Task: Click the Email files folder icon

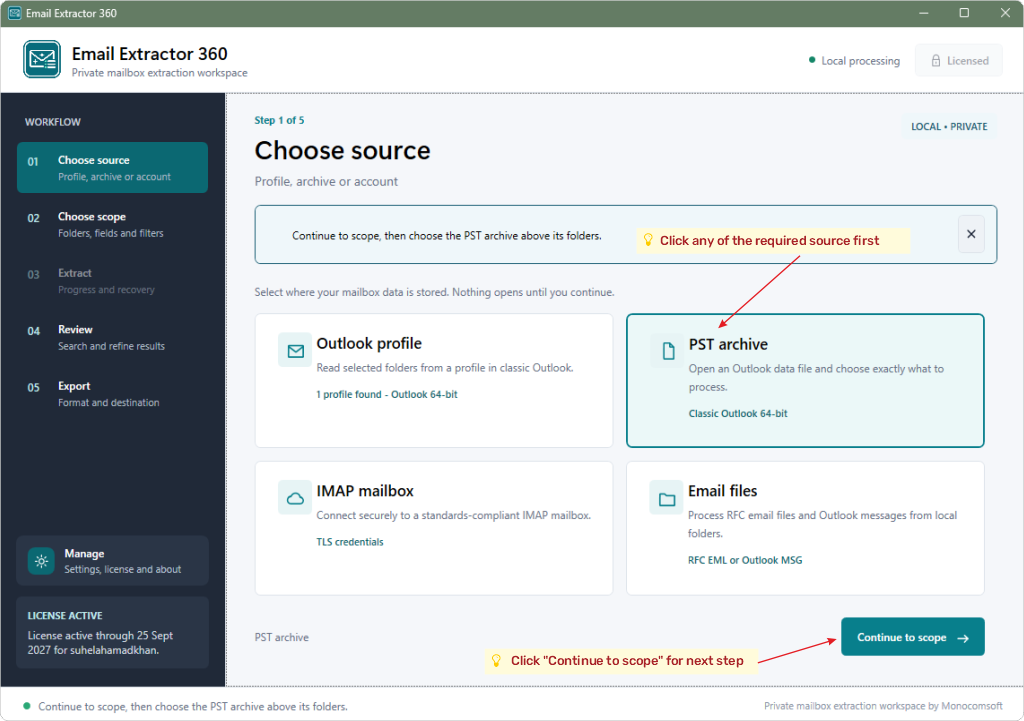Action: 667,499
